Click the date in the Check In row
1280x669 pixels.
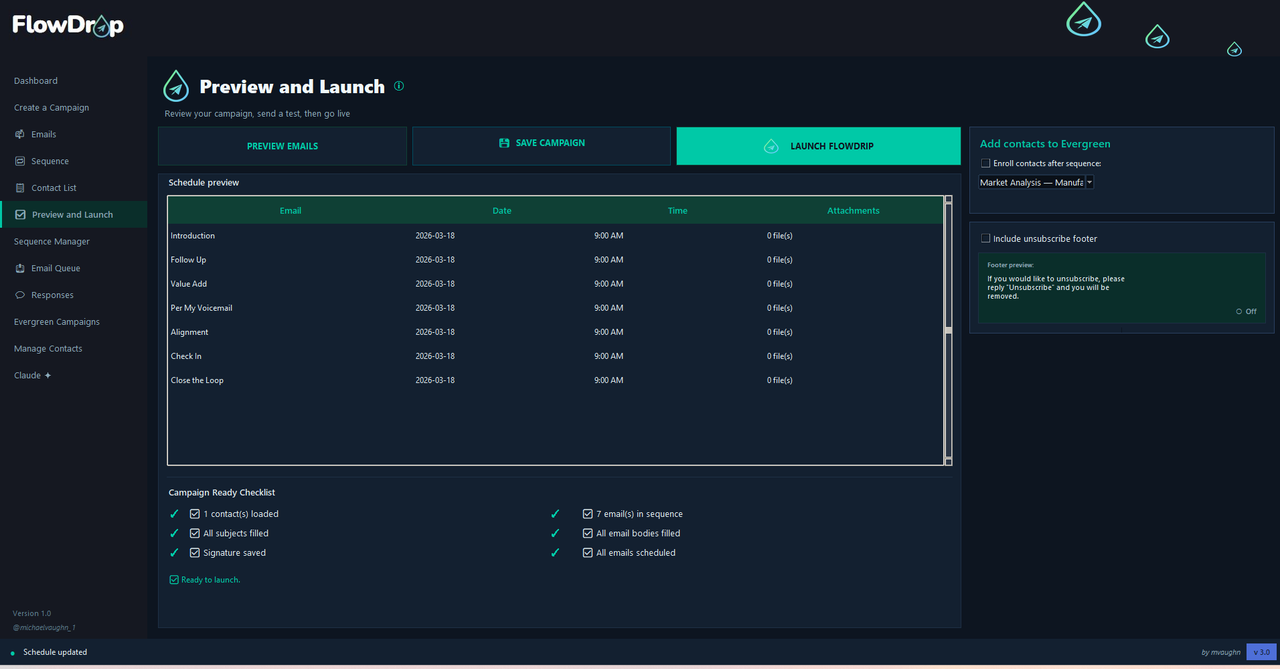click(435, 356)
